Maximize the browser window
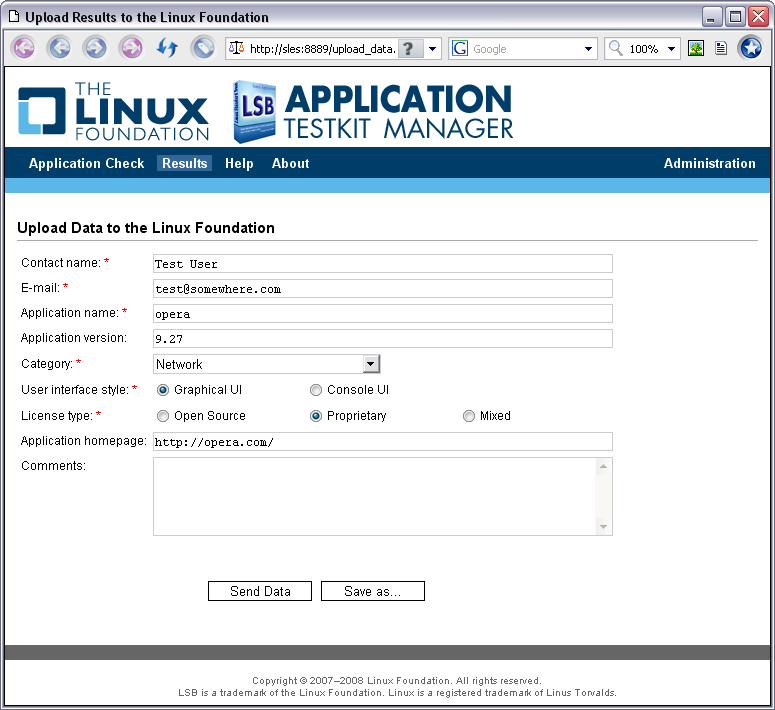 point(735,17)
